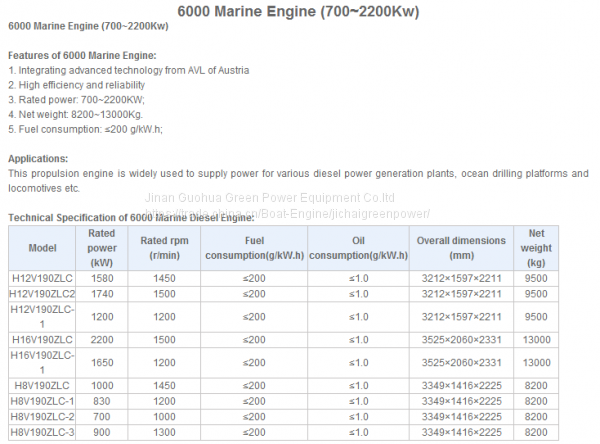Select the 1580 rated power cell
600x444 pixels.
102,278
